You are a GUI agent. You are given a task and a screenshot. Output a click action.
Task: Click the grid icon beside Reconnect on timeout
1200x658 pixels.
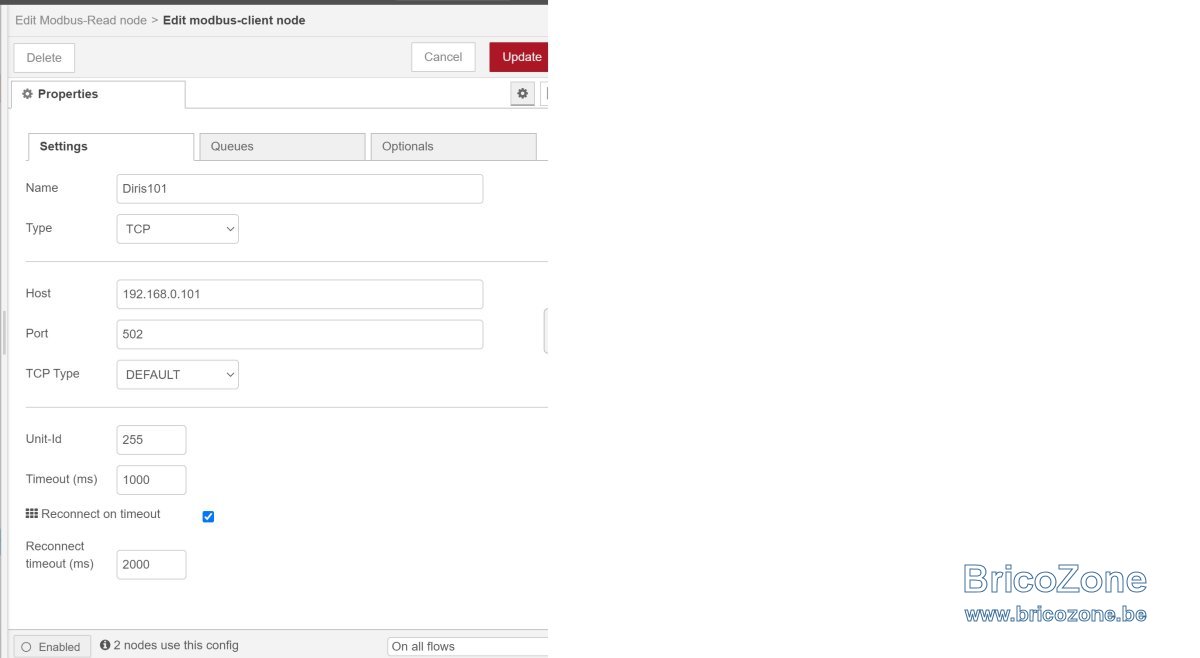pos(31,513)
